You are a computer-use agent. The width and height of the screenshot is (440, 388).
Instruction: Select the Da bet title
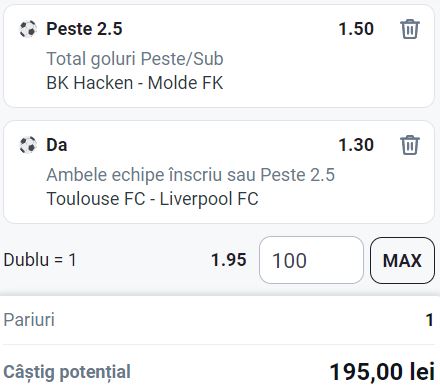[57, 145]
